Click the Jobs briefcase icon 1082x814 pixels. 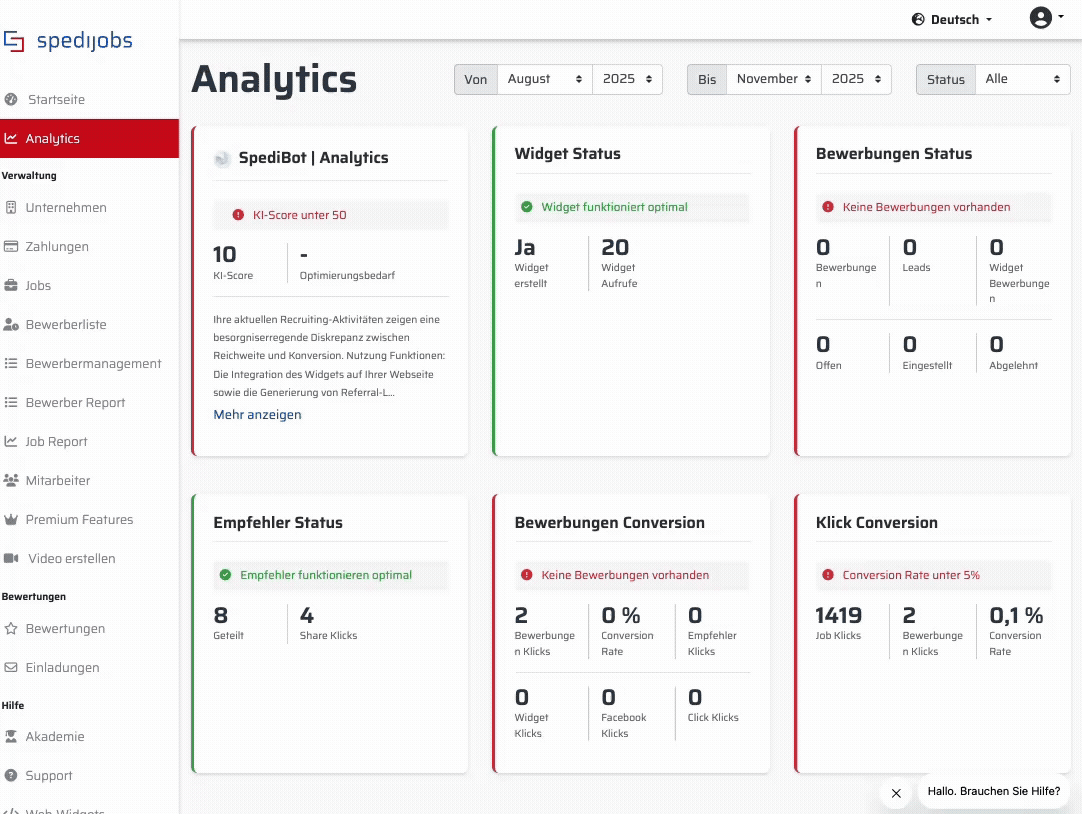click(x=11, y=286)
